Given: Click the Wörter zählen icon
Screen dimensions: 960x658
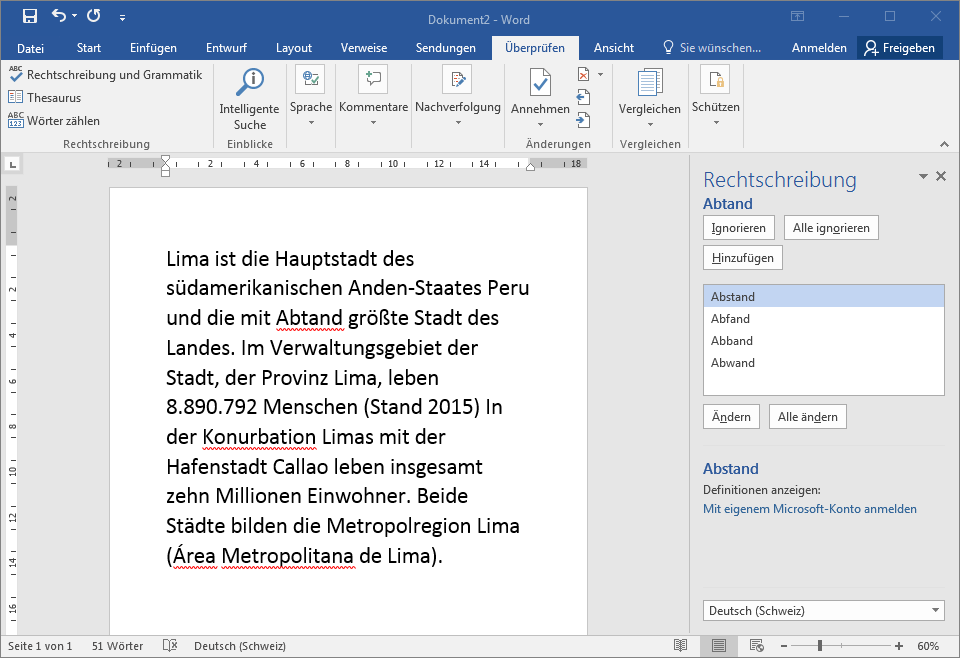Looking at the screenshot, I should click(16, 120).
